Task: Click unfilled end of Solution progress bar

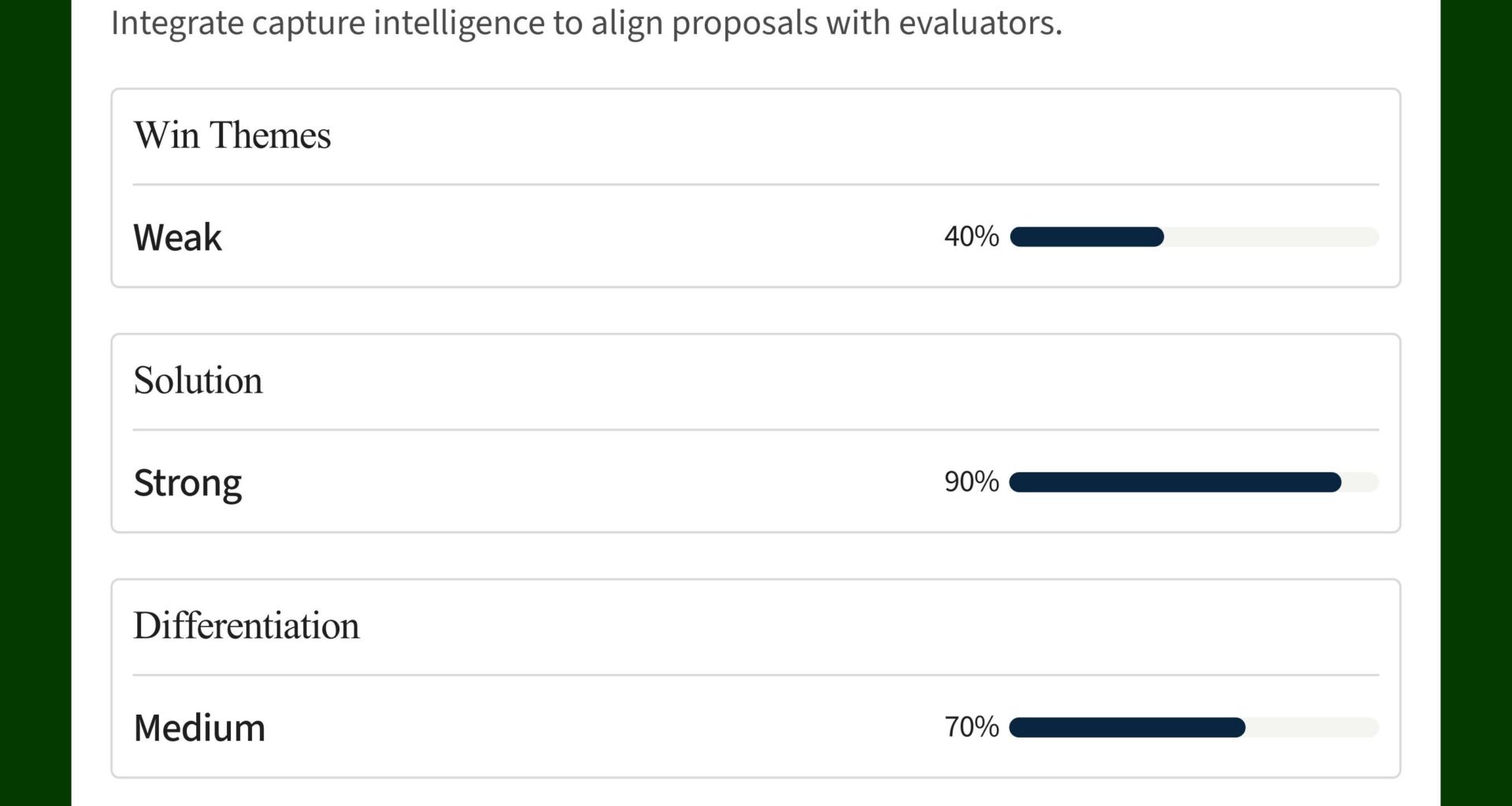Action: point(1361,482)
